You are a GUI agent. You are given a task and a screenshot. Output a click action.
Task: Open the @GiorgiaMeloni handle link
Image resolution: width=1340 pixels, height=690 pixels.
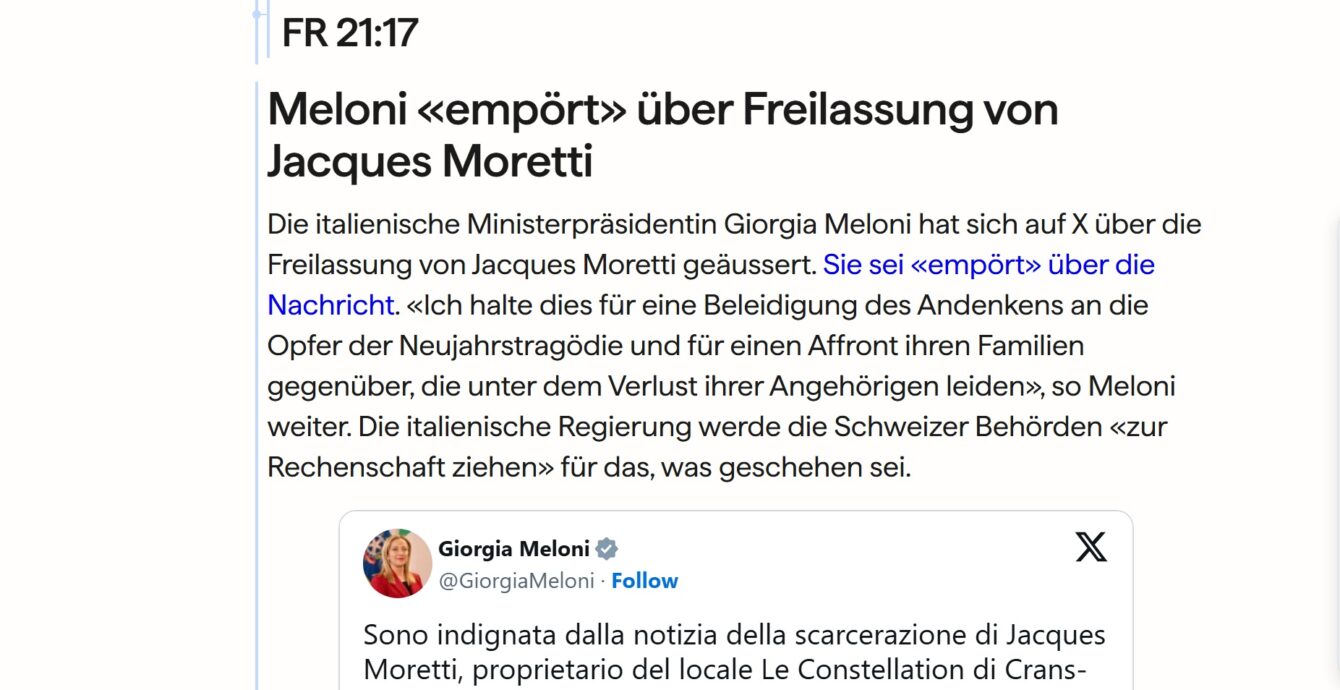(516, 581)
